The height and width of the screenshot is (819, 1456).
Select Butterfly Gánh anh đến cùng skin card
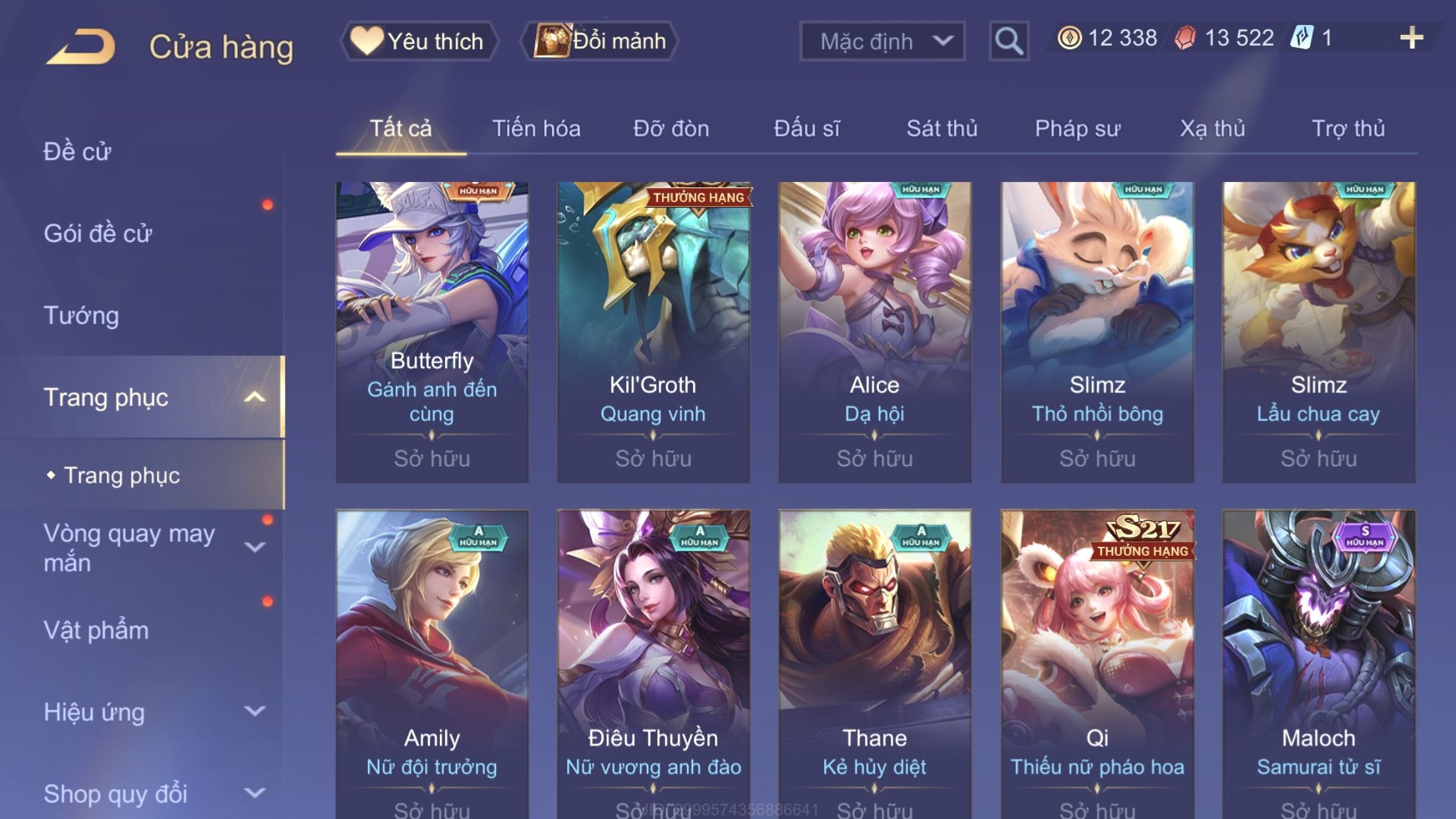tap(432, 332)
